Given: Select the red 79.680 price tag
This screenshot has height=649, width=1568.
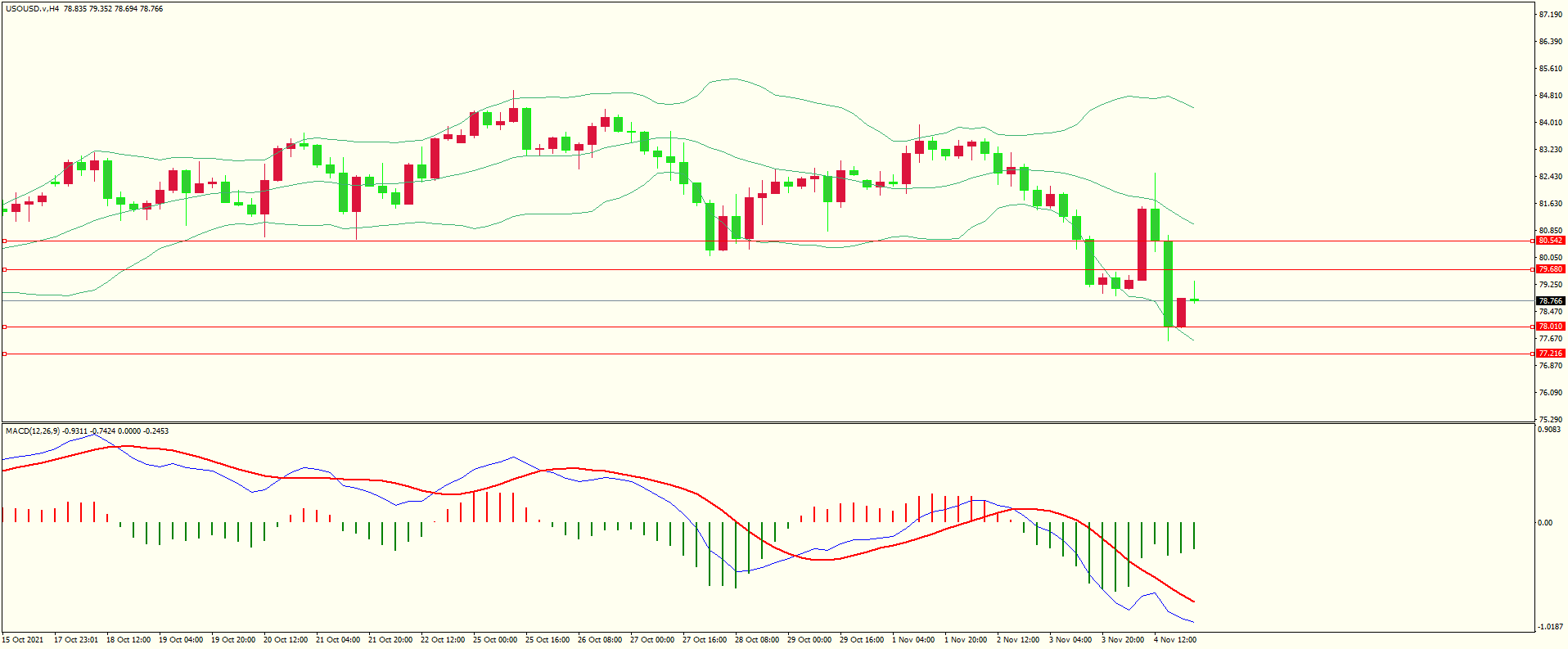Looking at the screenshot, I should (1551, 269).
